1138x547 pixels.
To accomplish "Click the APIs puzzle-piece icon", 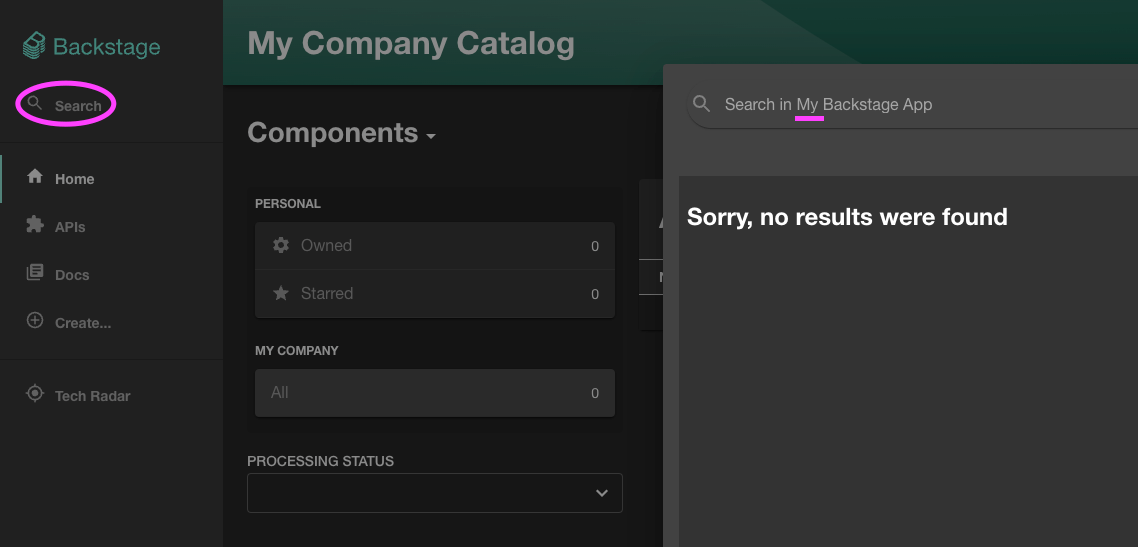I will click(x=35, y=226).
